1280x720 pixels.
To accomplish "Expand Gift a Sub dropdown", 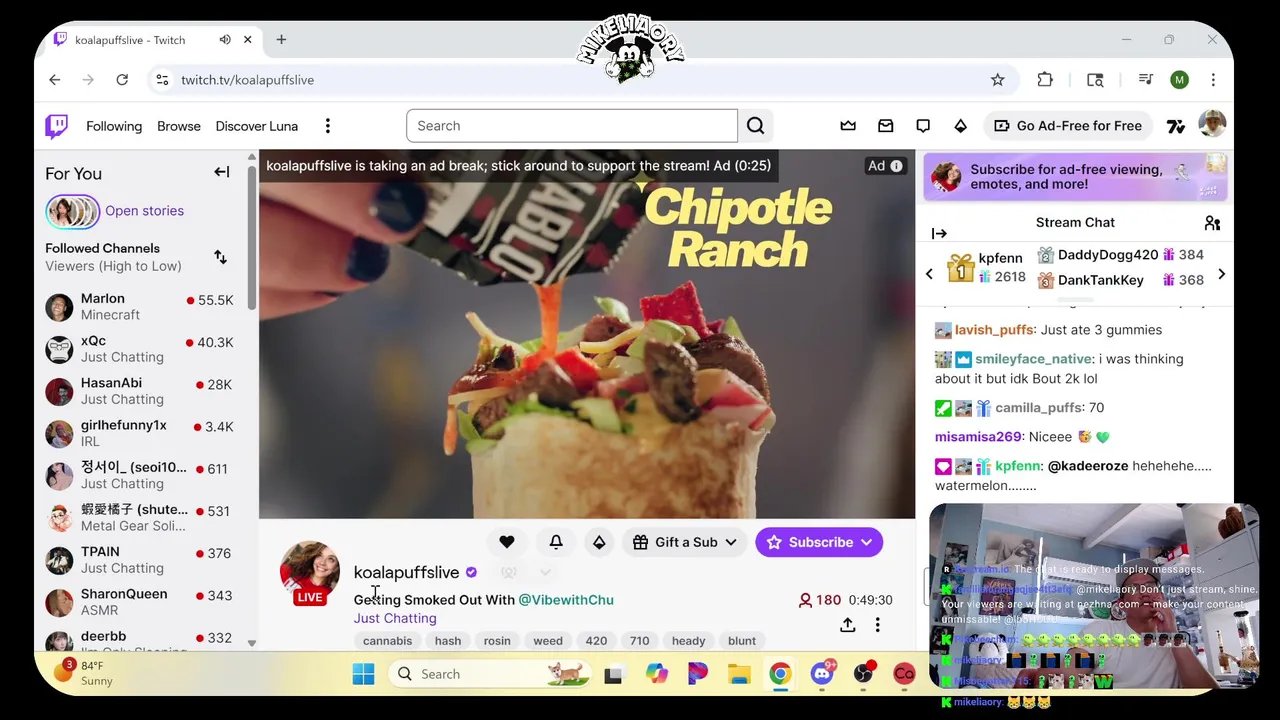I will [731, 542].
